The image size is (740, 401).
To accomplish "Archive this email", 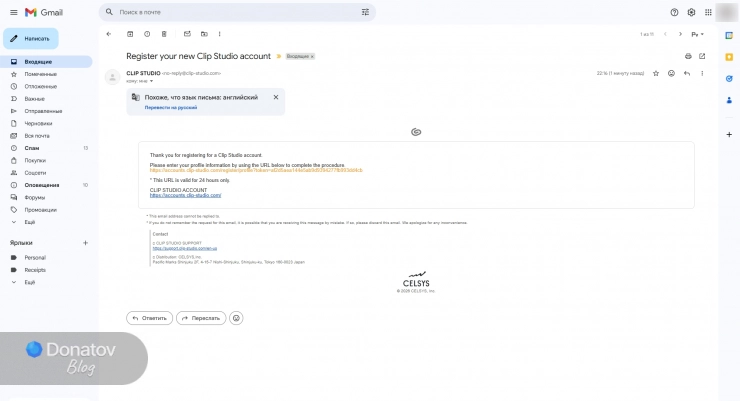I will 130,34.
